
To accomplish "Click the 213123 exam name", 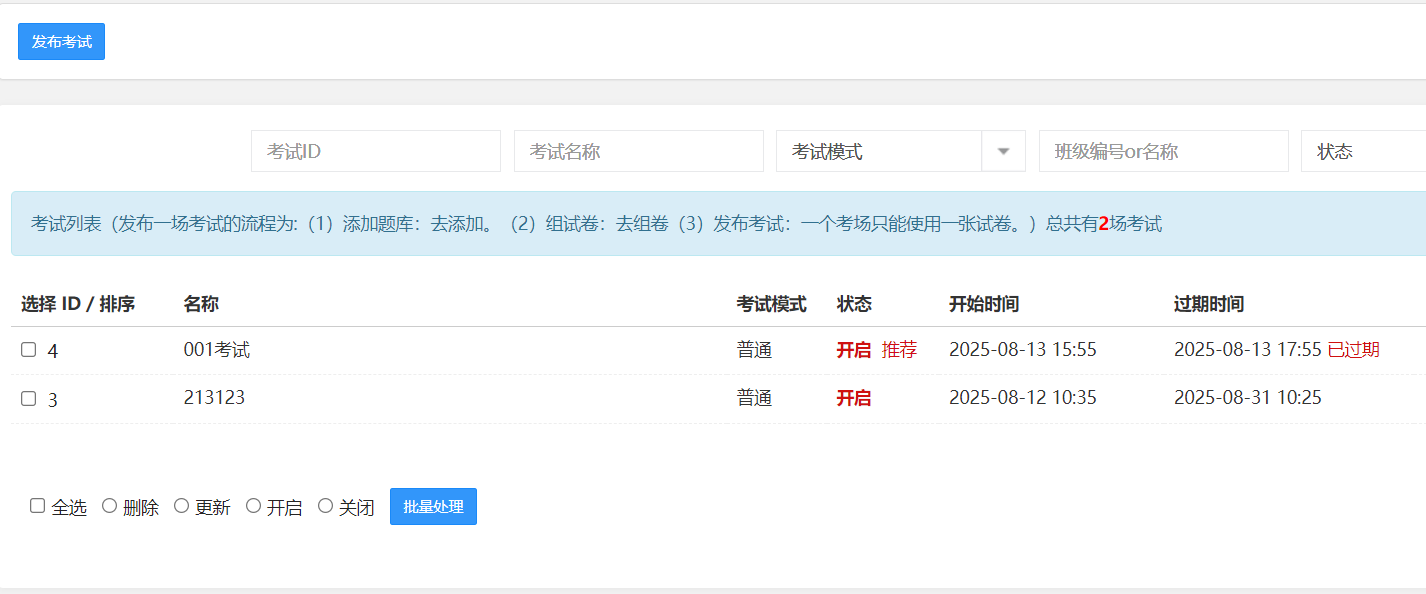I will pos(214,398).
